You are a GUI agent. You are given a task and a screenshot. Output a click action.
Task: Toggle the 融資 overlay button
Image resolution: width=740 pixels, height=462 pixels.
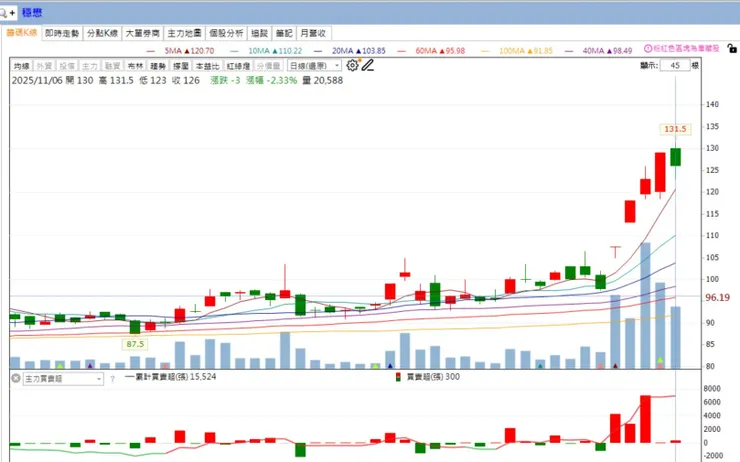112,66
